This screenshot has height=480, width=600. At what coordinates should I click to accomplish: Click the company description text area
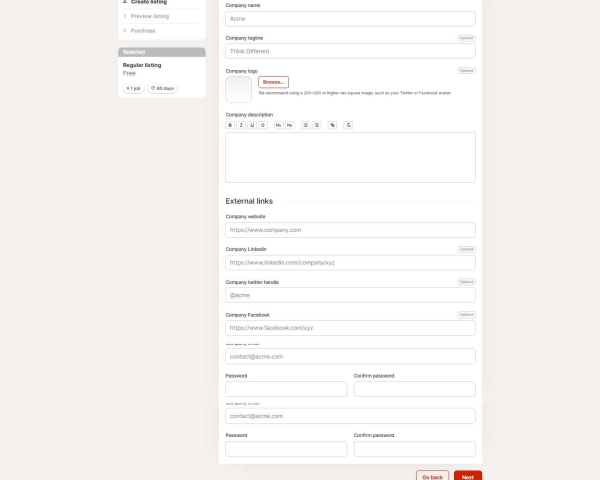[x=350, y=157]
